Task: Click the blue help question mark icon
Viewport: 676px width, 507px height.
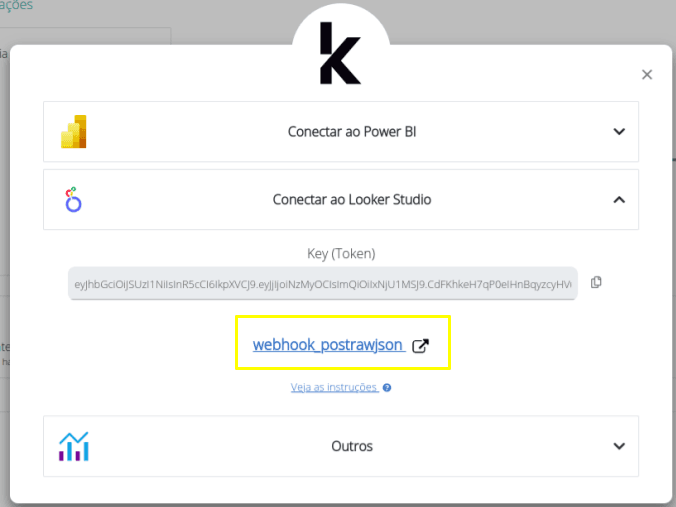Action: click(x=387, y=387)
